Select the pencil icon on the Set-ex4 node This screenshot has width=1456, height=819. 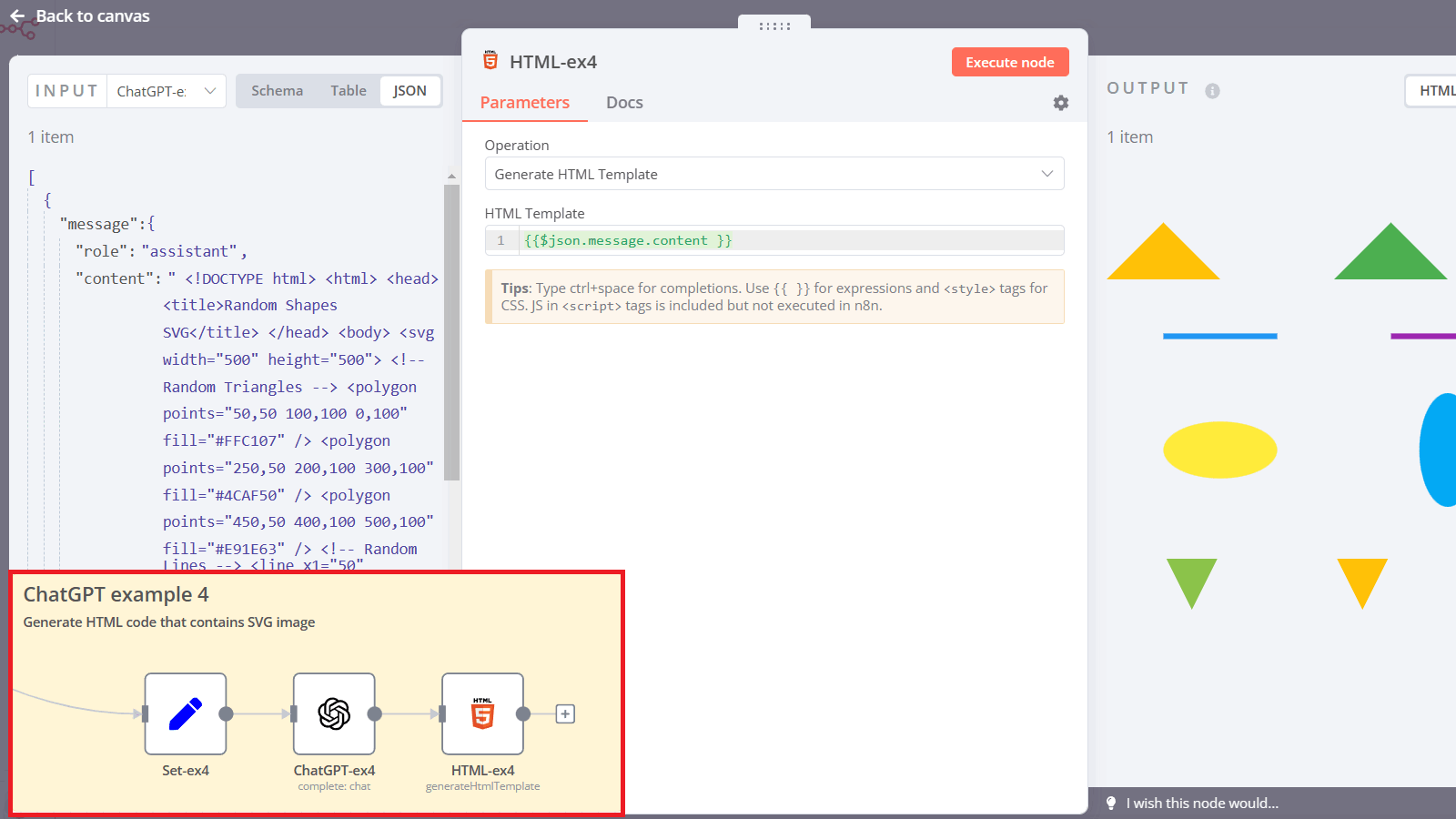pyautogui.click(x=186, y=713)
